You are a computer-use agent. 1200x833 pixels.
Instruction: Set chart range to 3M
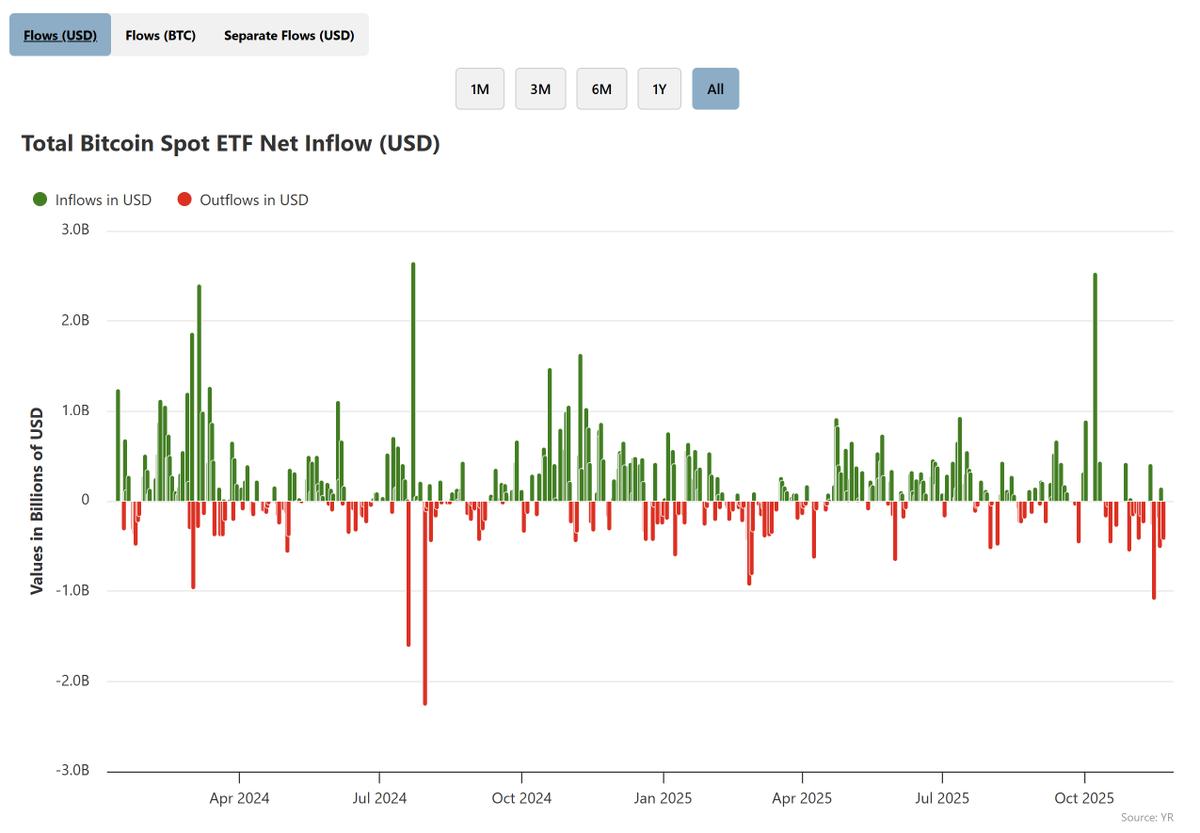[x=540, y=89]
